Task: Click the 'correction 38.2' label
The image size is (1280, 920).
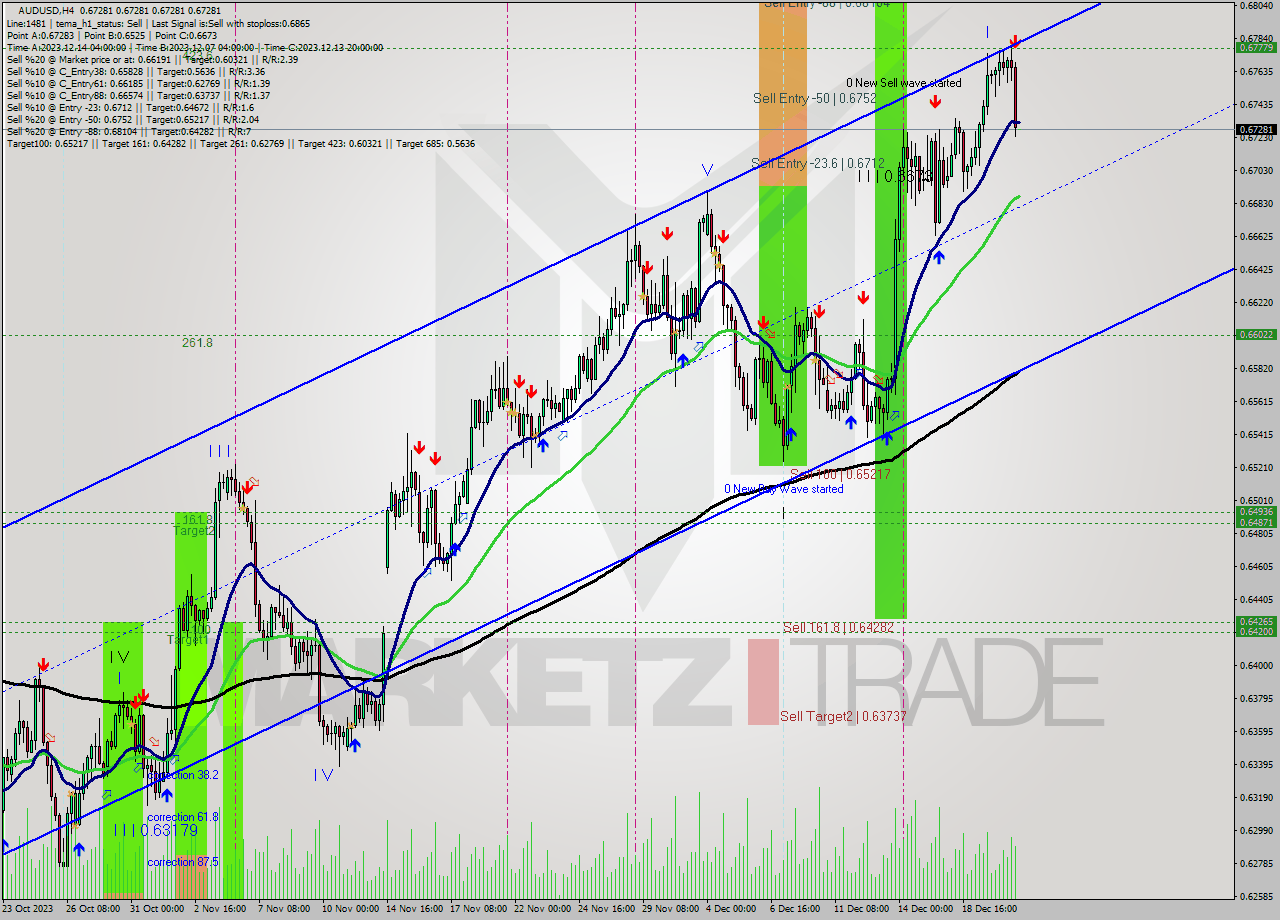Action: (x=182, y=775)
